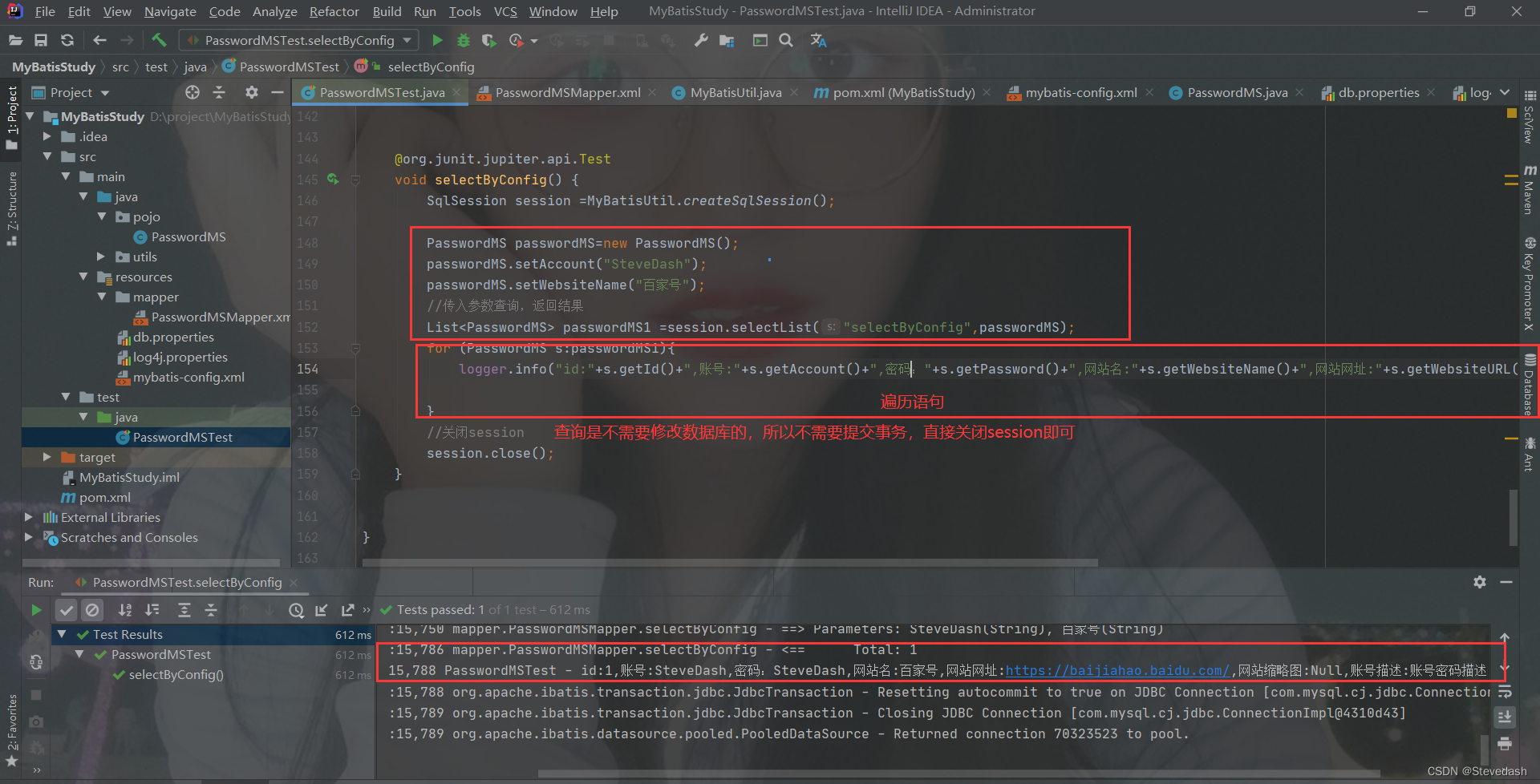Expand the target folder

pos(47,458)
